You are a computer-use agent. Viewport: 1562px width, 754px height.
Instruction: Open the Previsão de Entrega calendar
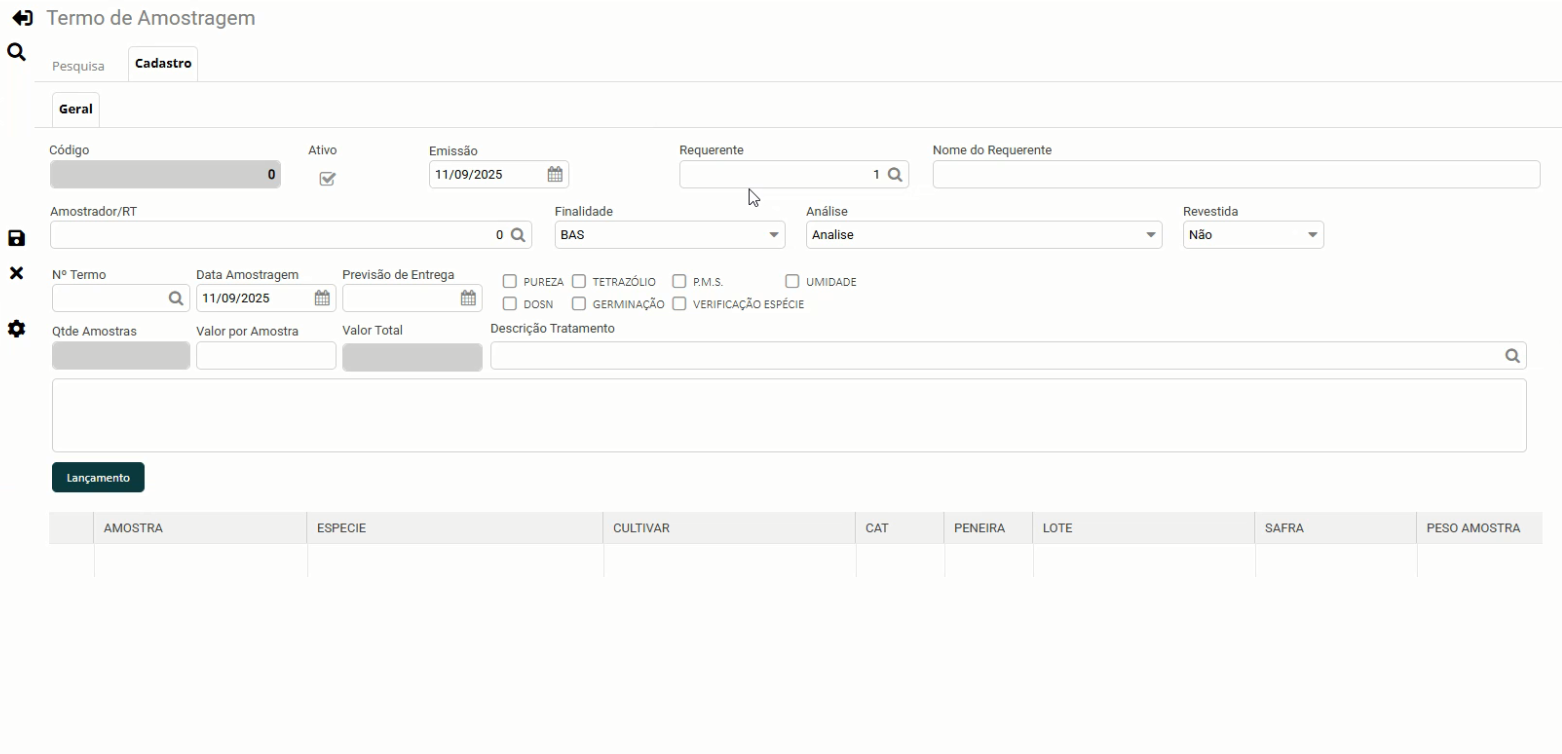click(468, 297)
